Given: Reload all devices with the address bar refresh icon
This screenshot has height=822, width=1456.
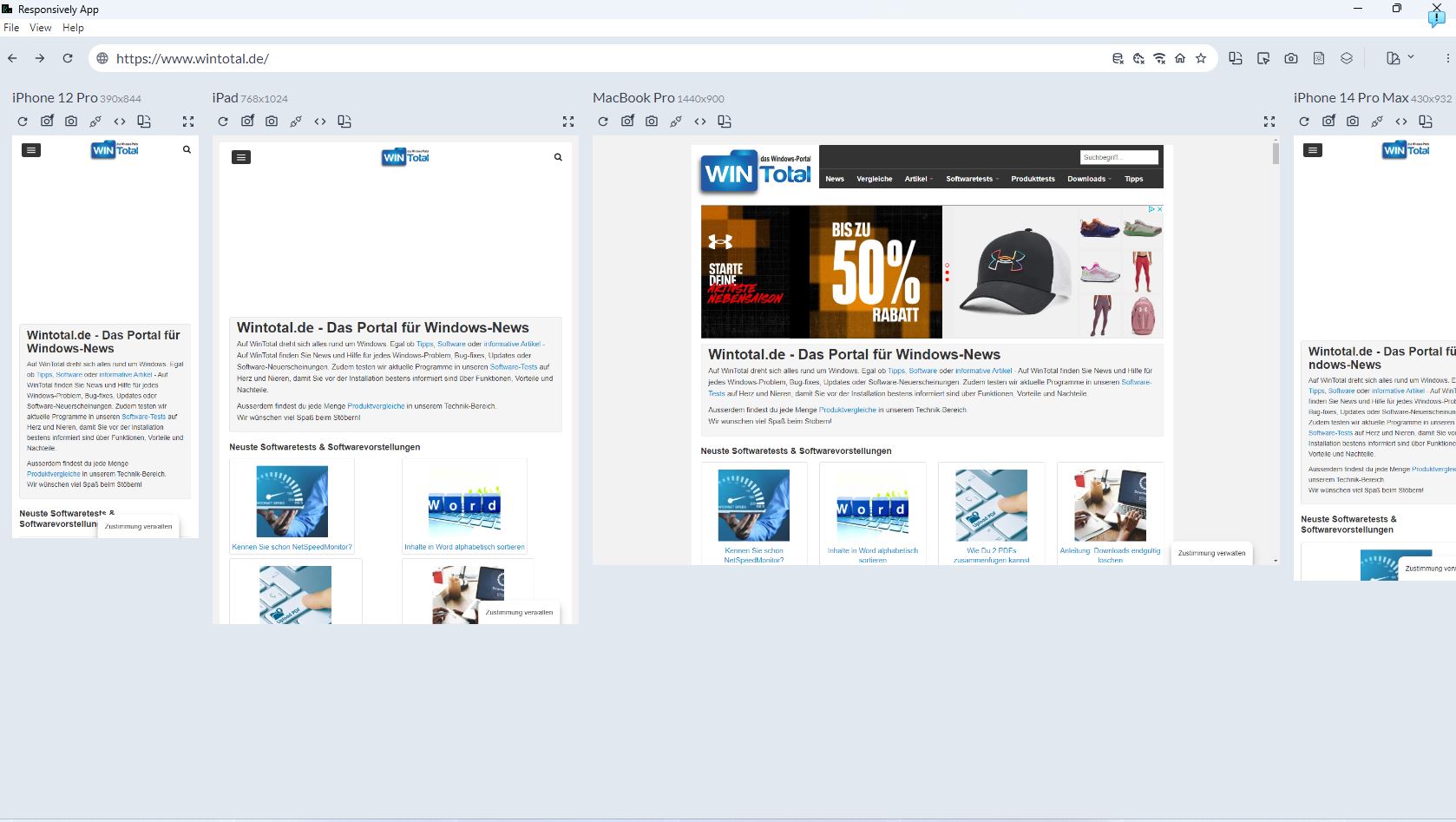Looking at the screenshot, I should click(x=68, y=58).
